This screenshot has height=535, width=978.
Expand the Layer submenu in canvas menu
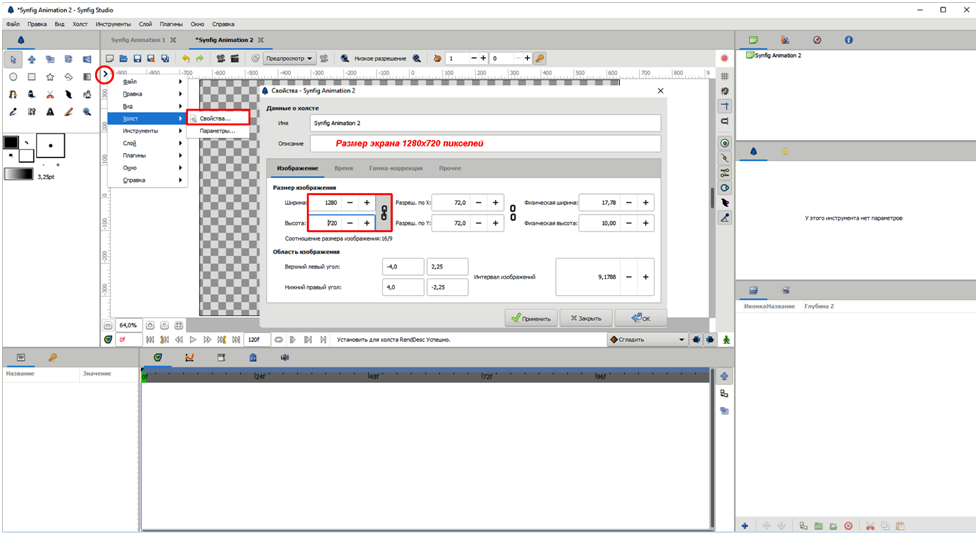pyautogui.click(x=147, y=143)
